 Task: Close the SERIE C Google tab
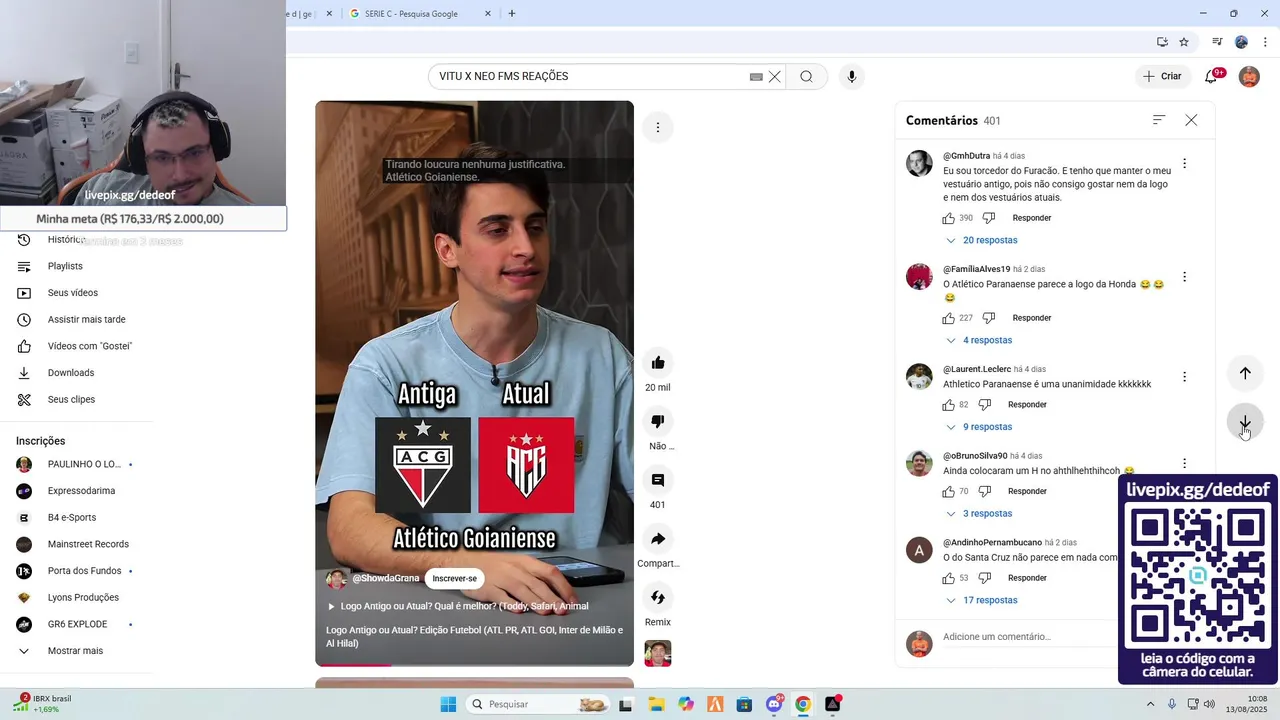pyautogui.click(x=488, y=14)
